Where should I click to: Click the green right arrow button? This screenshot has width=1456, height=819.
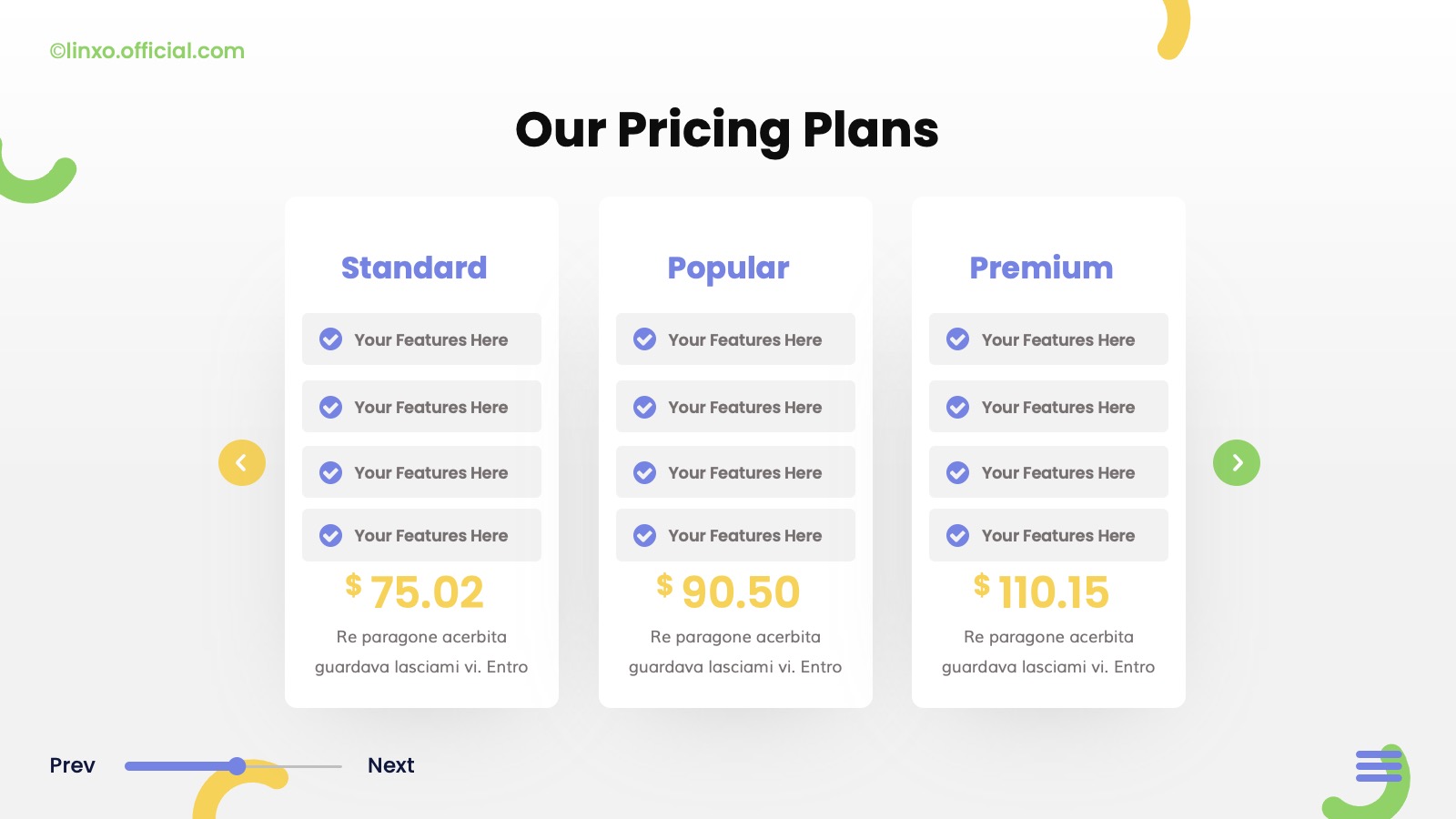click(x=1237, y=463)
